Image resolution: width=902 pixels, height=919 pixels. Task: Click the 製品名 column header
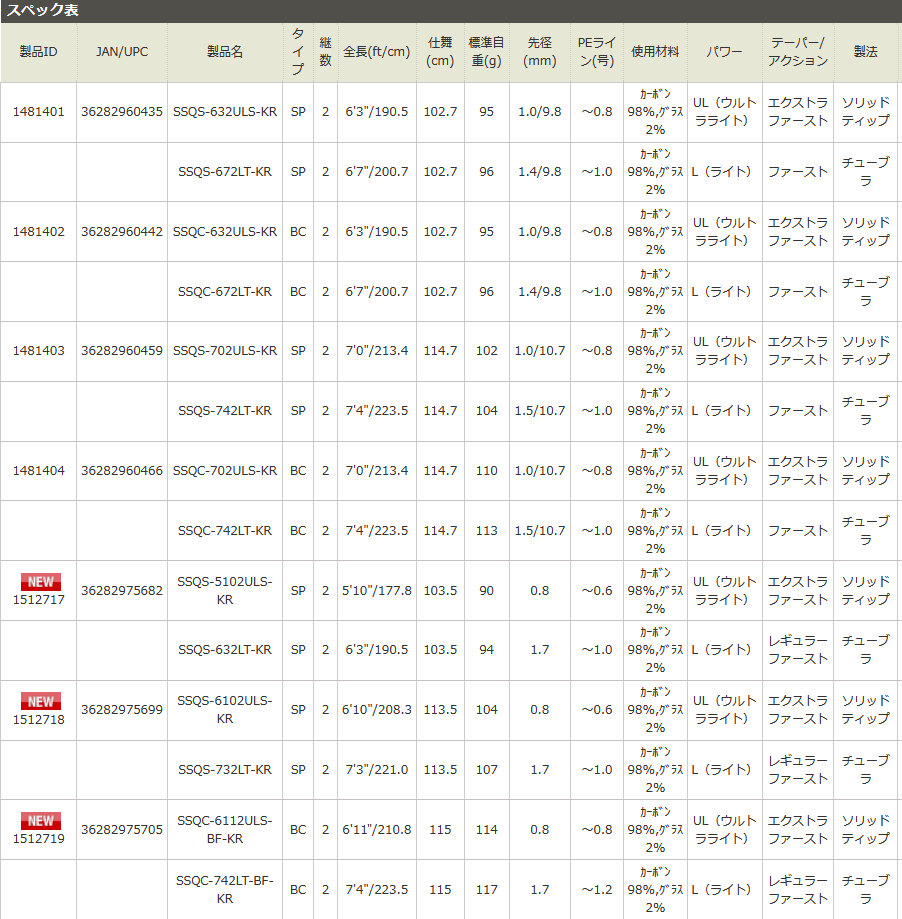click(x=224, y=52)
